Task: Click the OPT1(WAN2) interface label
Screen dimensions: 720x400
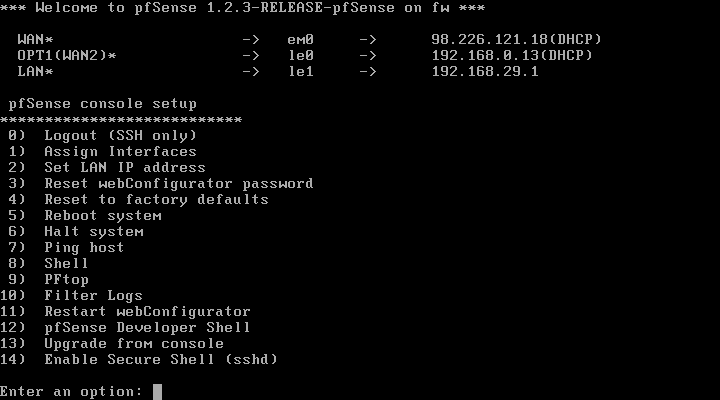Action: click(67, 56)
